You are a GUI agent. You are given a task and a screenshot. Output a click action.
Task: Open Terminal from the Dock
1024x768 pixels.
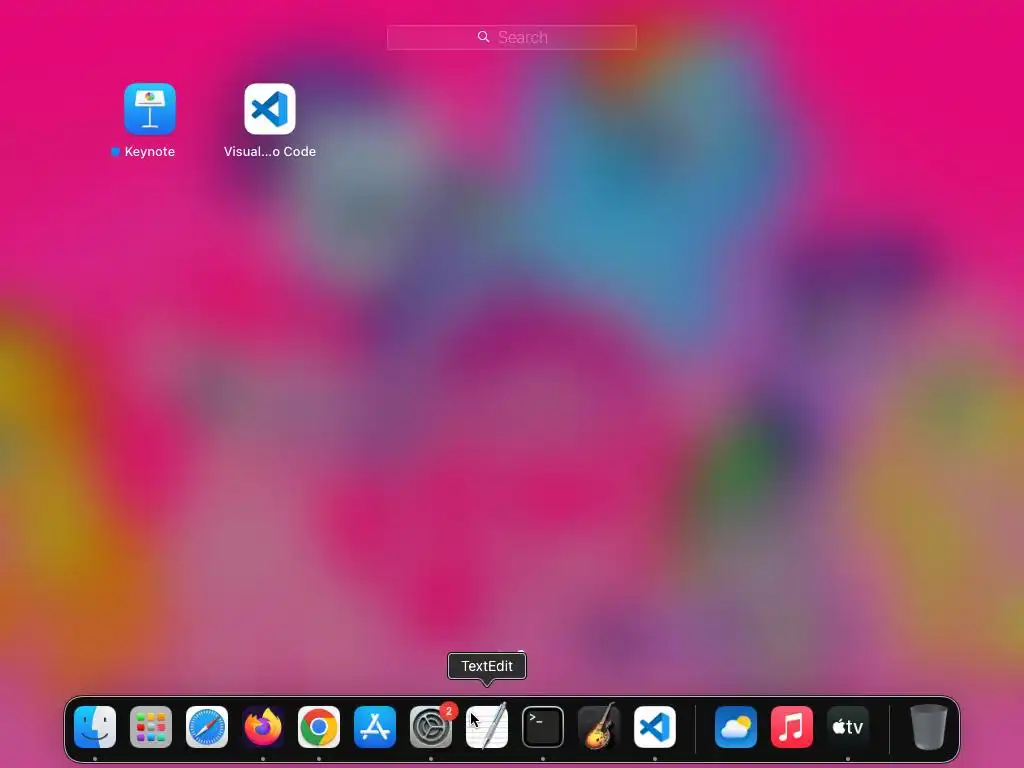(543, 726)
